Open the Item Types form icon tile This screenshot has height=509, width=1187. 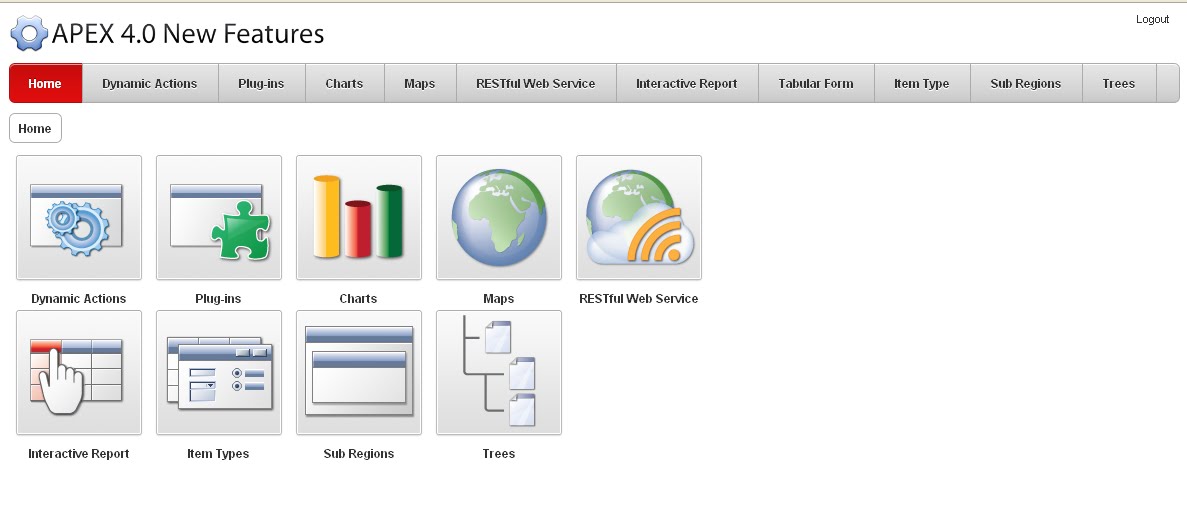(x=219, y=373)
